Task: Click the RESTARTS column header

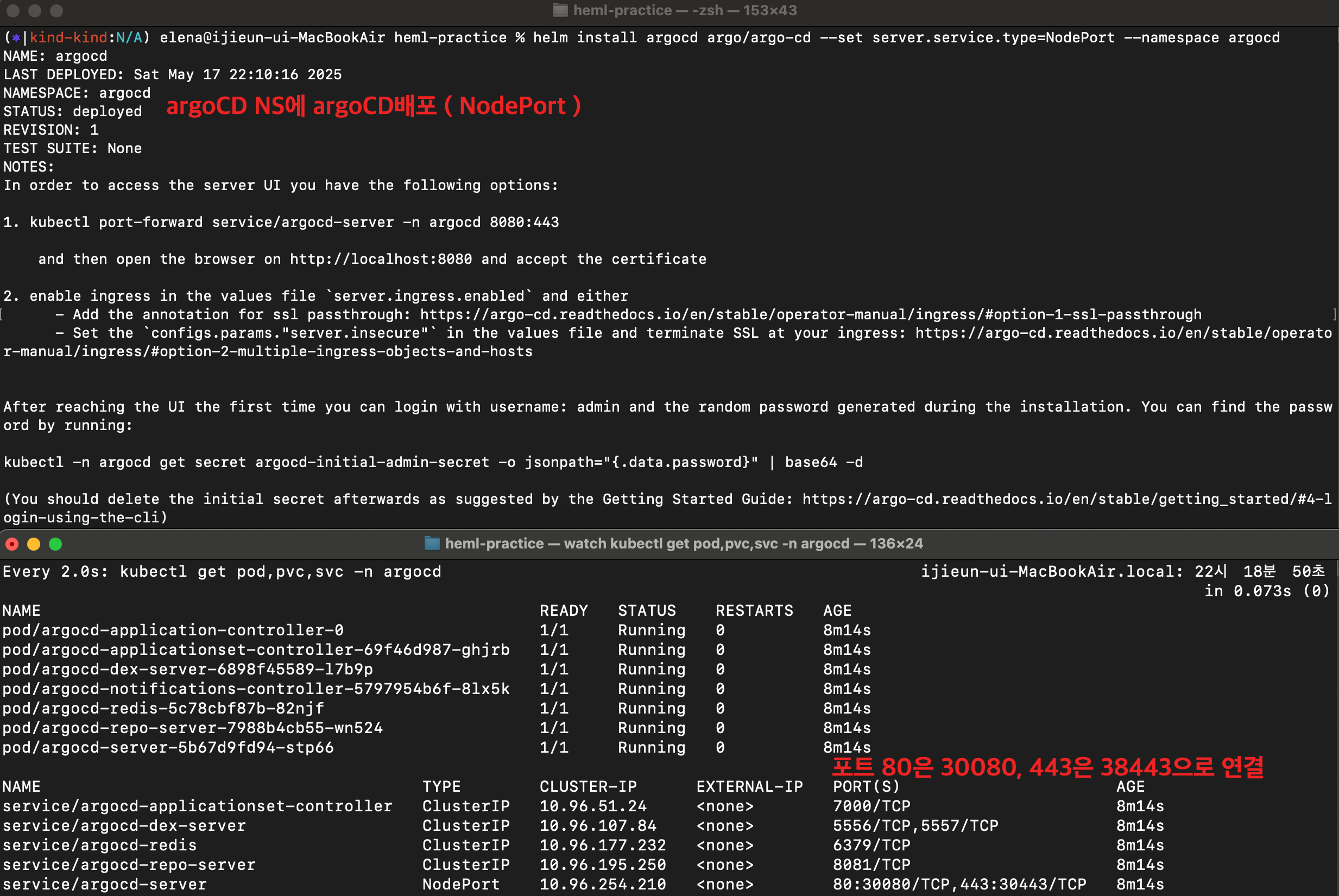Action: (755, 610)
